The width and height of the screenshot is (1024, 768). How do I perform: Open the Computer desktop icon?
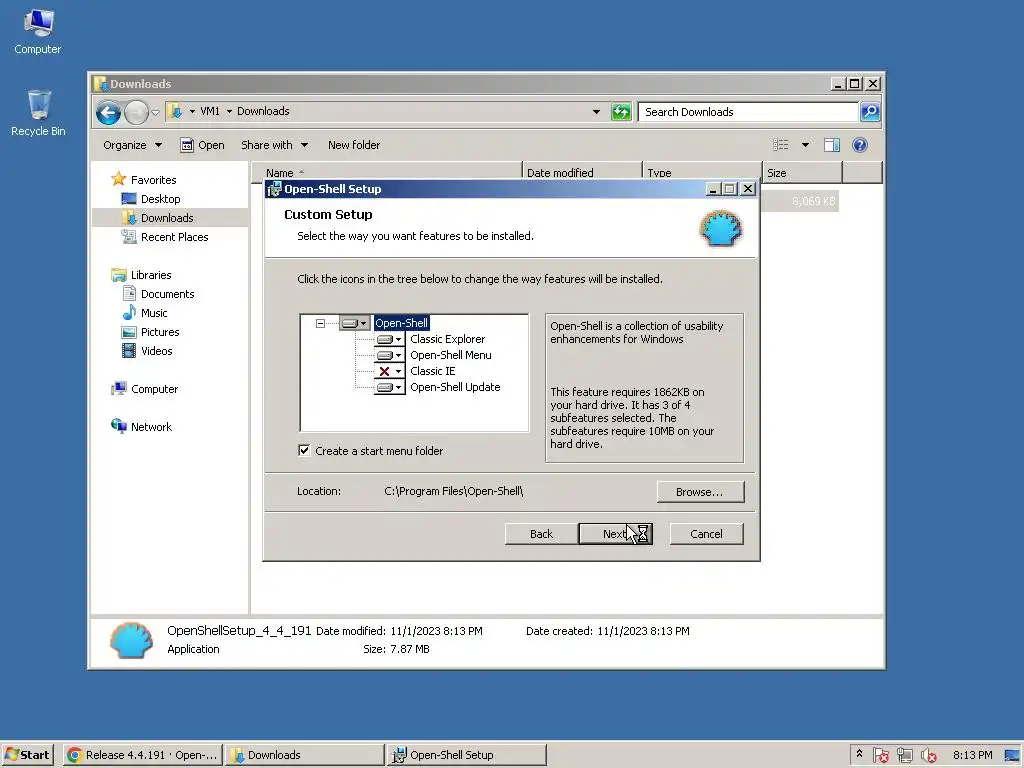click(37, 31)
